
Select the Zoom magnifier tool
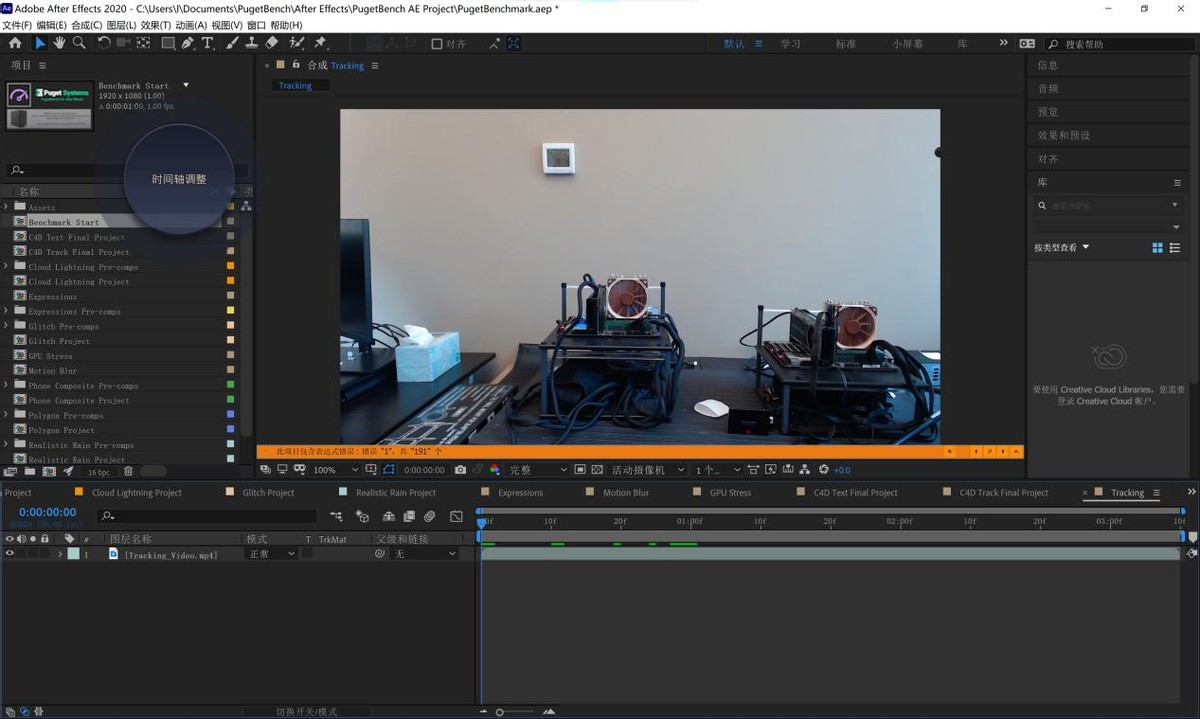point(78,43)
